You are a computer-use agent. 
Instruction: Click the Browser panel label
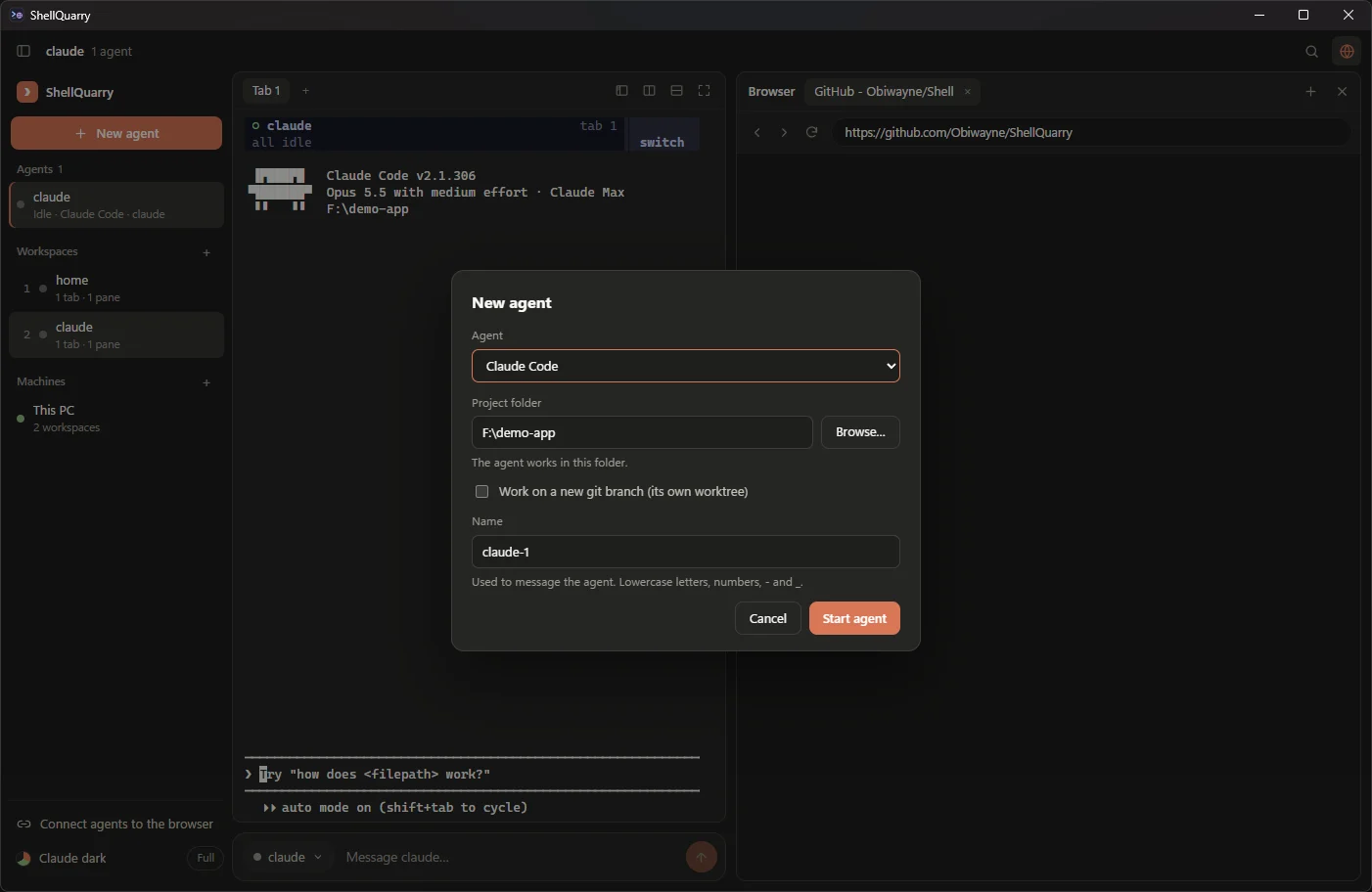click(x=771, y=91)
